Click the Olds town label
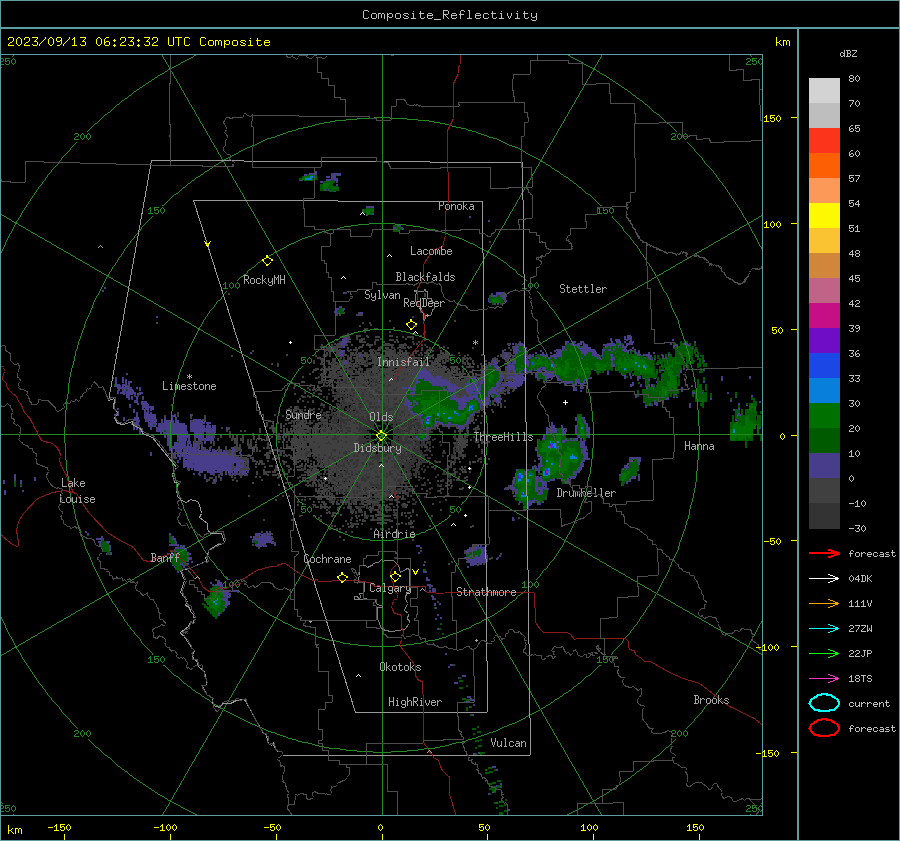The image size is (900, 841). (x=381, y=417)
